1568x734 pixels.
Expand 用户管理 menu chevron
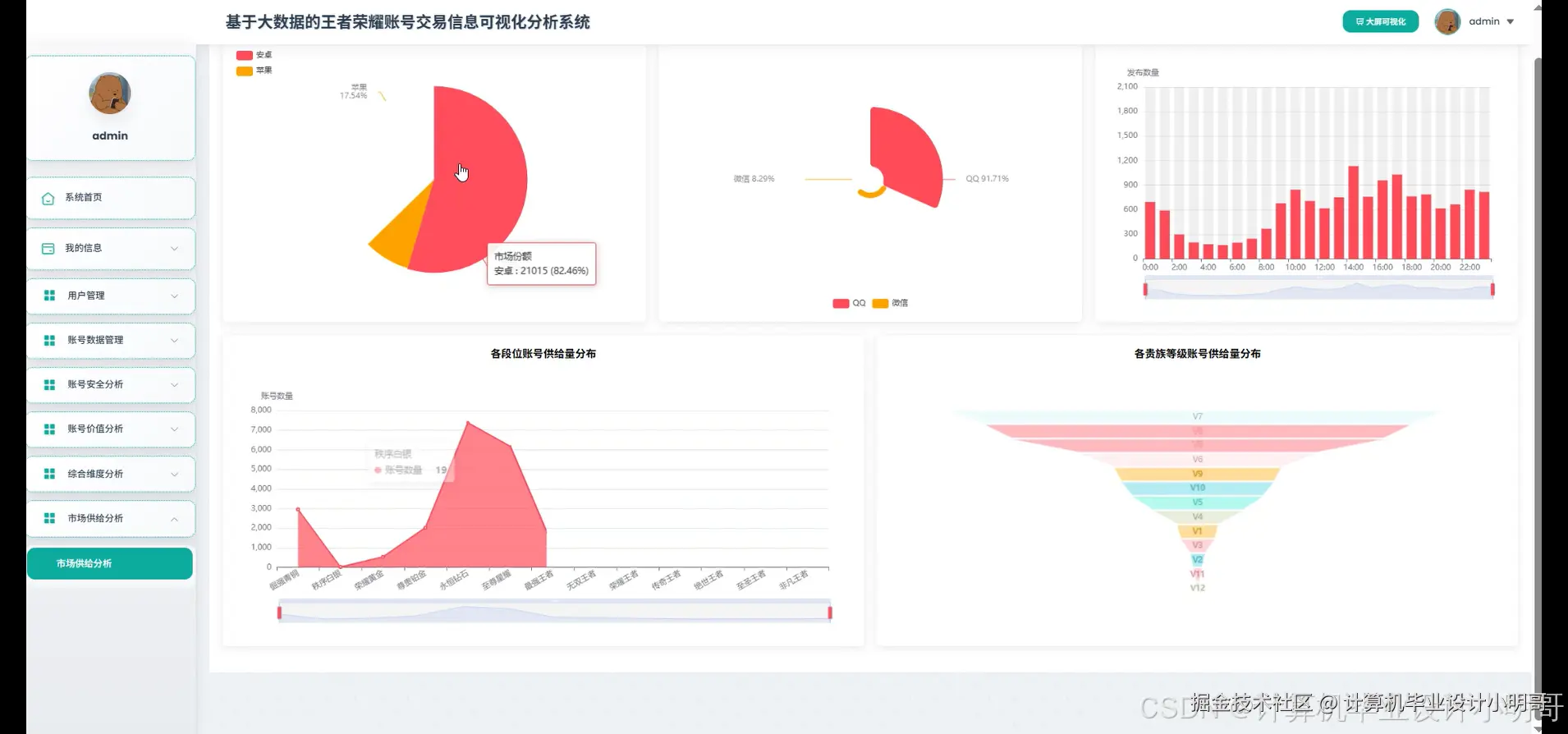(174, 296)
